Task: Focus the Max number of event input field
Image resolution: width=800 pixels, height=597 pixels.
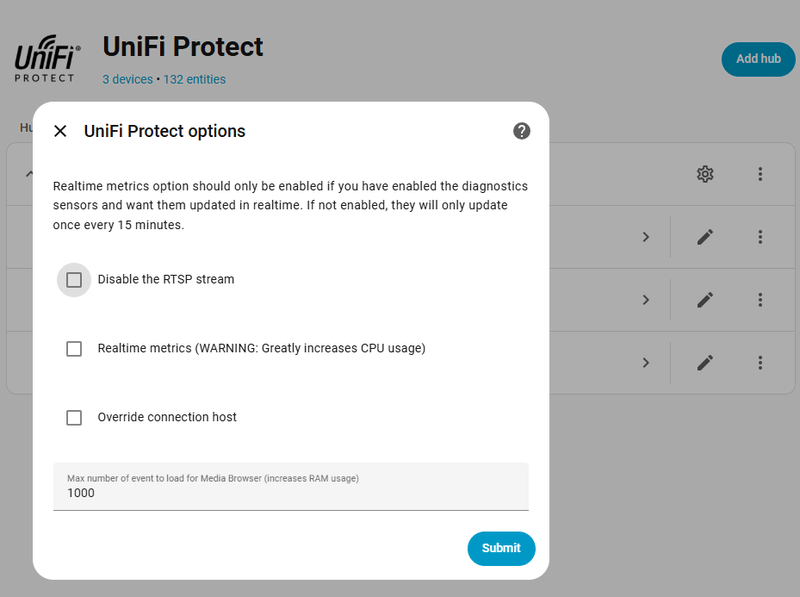Action: (290, 493)
